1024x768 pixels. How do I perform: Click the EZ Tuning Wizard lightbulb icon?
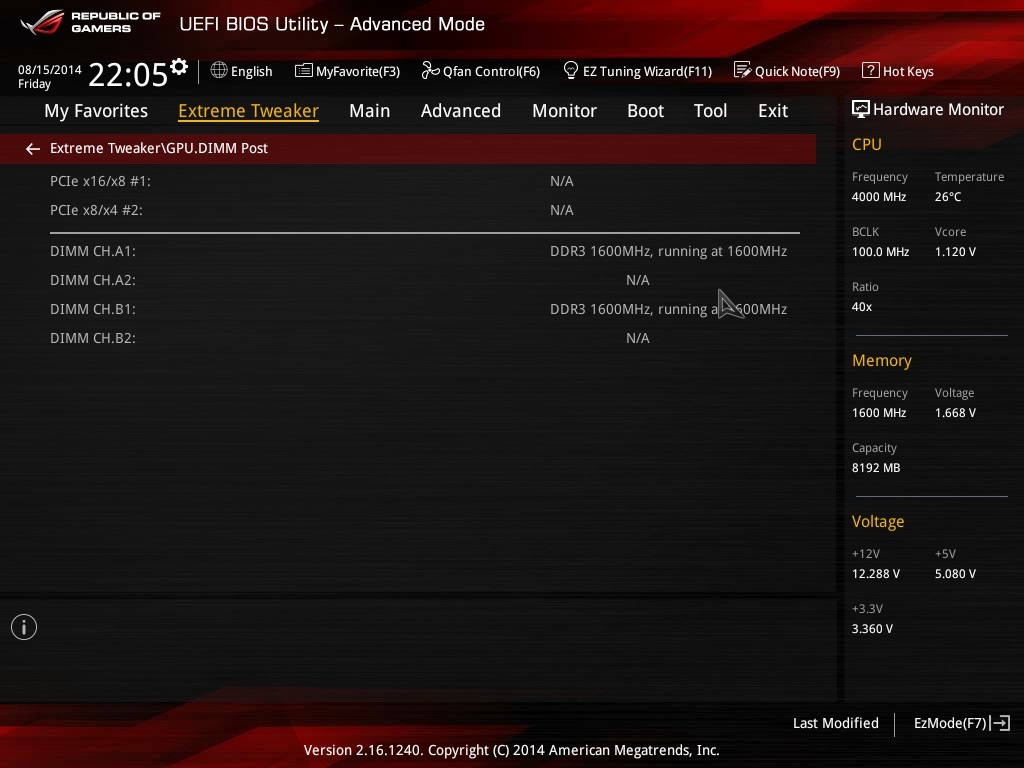point(571,70)
